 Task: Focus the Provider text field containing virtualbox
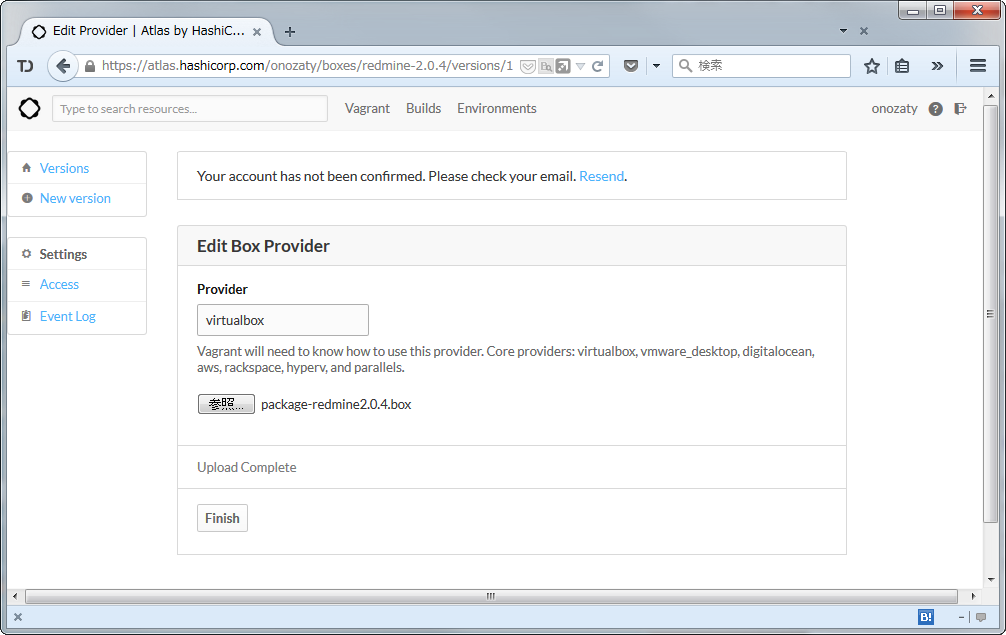coord(282,320)
